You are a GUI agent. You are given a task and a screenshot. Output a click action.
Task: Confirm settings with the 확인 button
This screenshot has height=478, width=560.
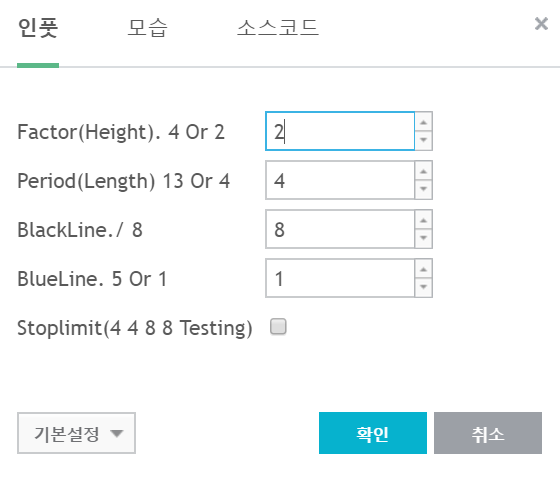pyautogui.click(x=373, y=433)
